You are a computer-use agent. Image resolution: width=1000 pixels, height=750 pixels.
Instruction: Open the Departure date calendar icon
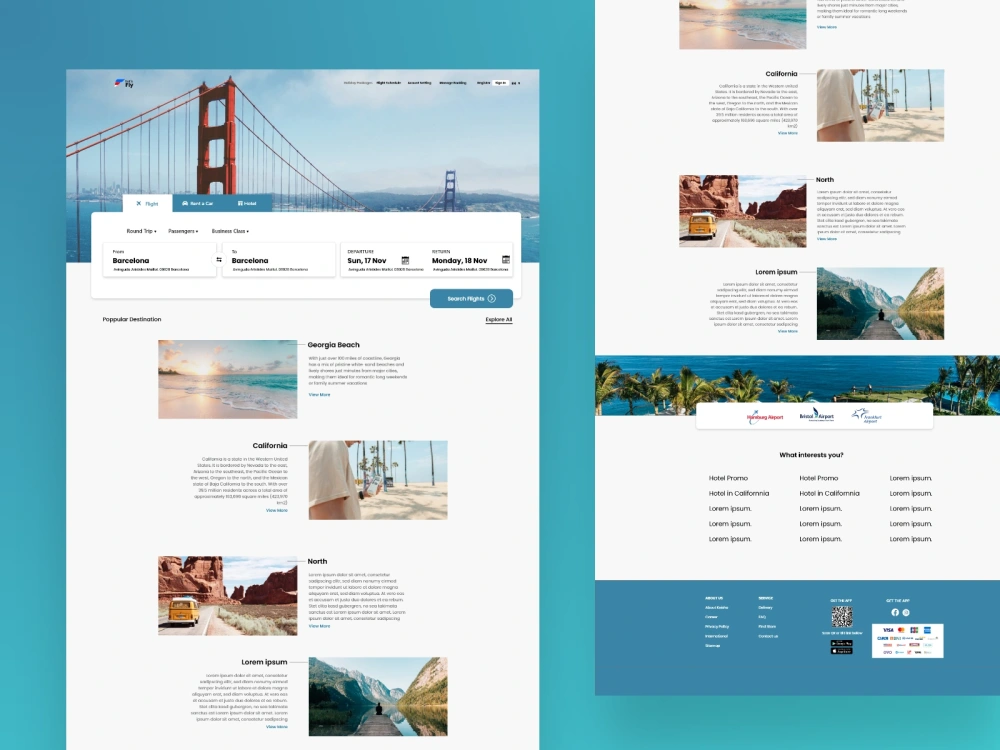[405, 260]
